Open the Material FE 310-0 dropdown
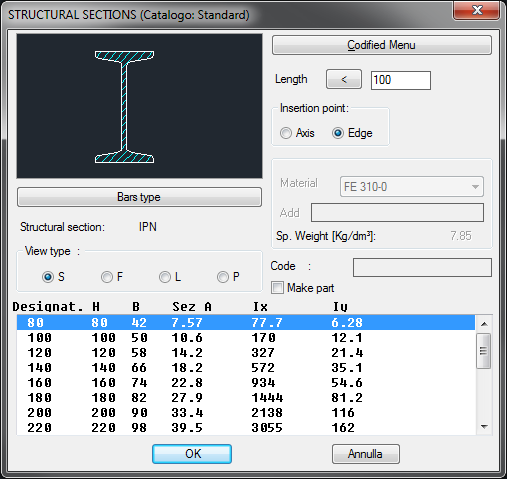This screenshot has width=507, height=479. click(x=412, y=187)
